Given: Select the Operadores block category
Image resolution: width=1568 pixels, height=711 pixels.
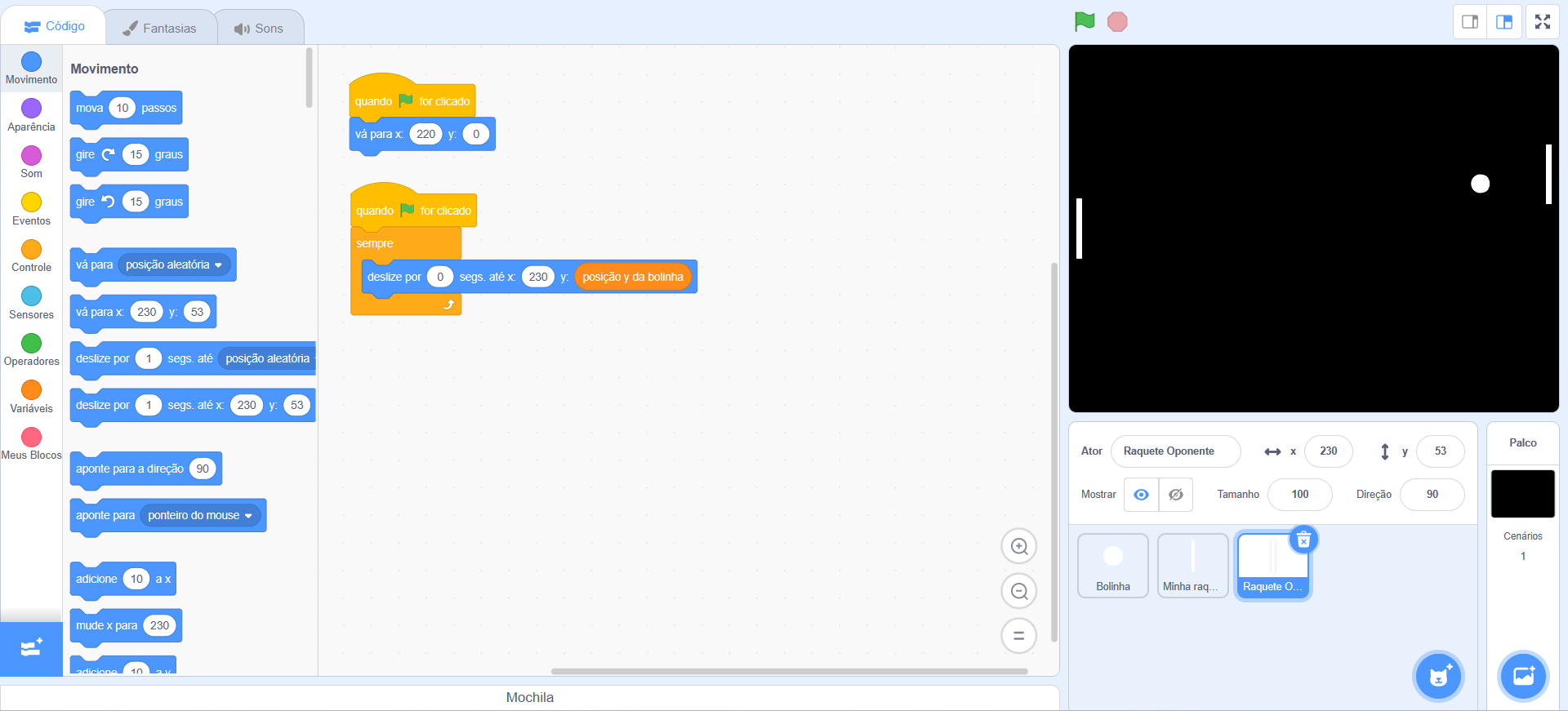Looking at the screenshot, I should click(31, 350).
